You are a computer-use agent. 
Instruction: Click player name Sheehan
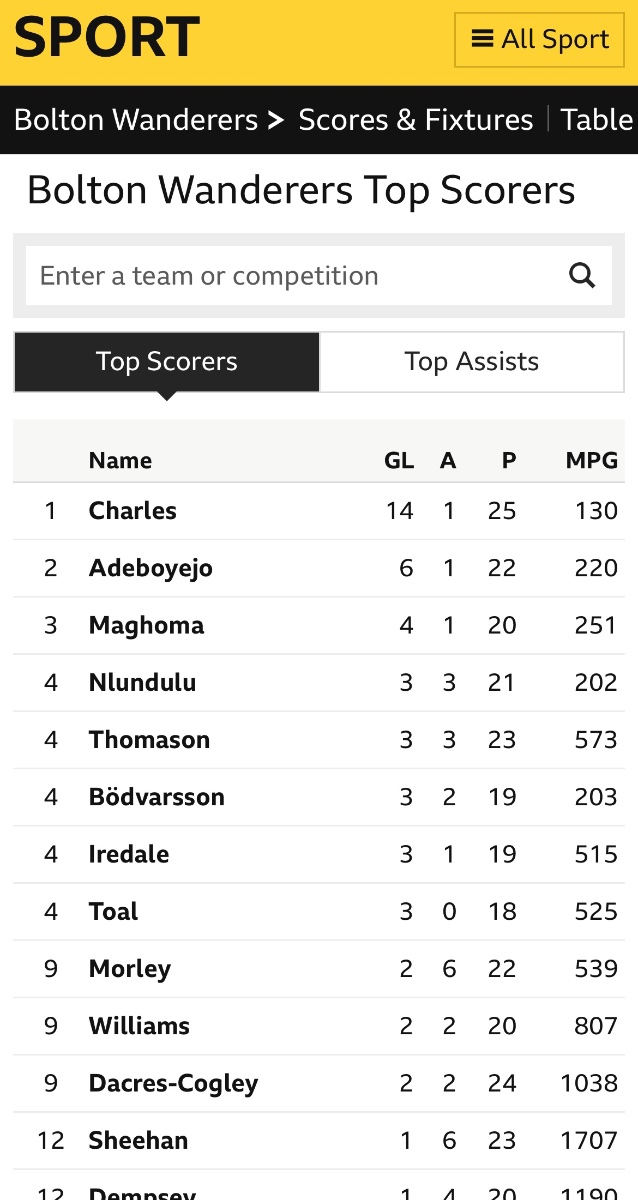(x=138, y=1140)
